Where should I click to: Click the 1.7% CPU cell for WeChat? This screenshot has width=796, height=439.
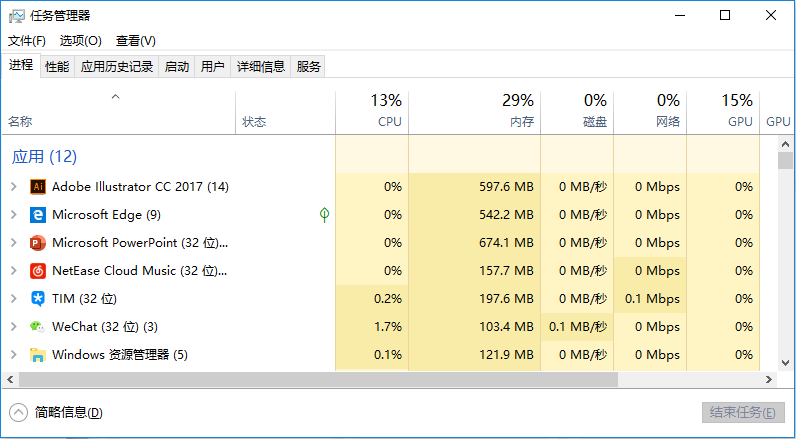[372, 326]
